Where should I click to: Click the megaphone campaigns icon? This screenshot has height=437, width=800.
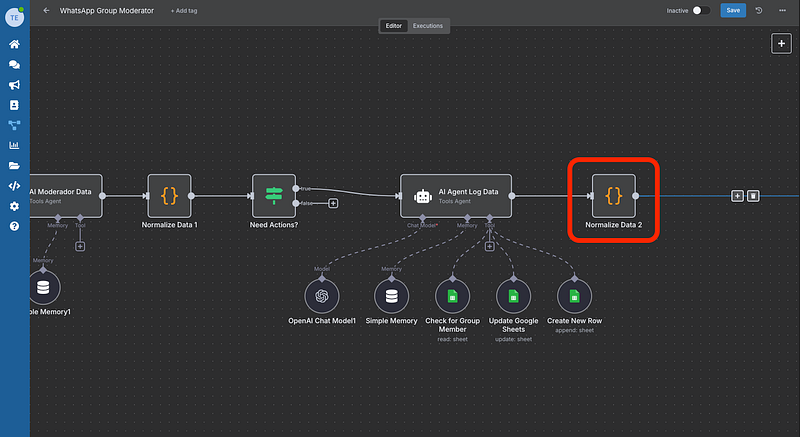pos(14,85)
